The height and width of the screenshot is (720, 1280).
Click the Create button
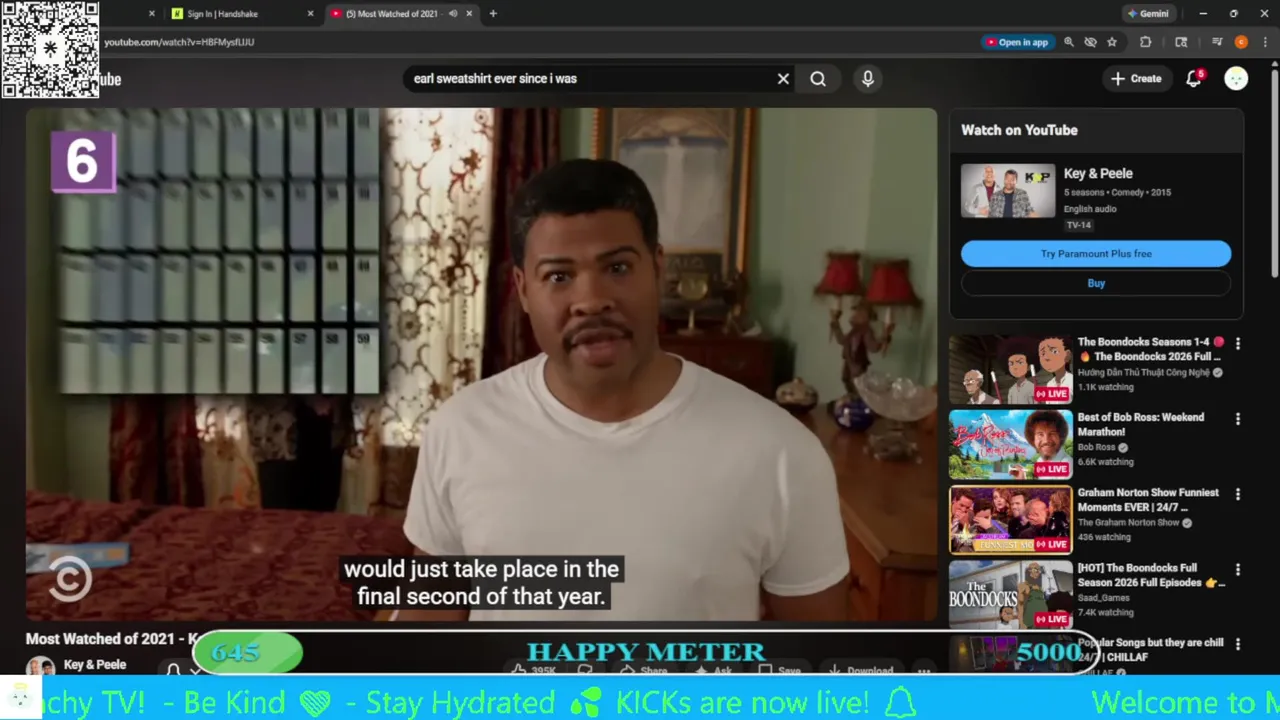coord(1136,79)
